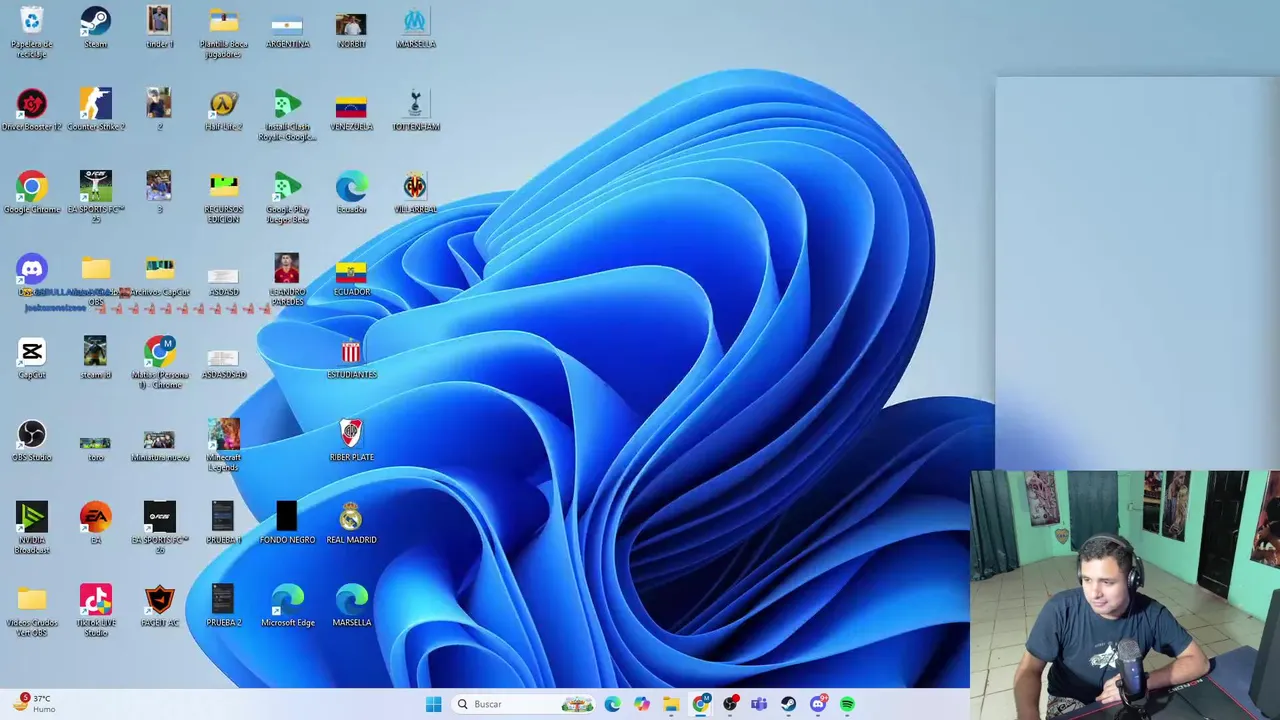
Task: Open the PRUEBA 2 file
Action: 223,606
